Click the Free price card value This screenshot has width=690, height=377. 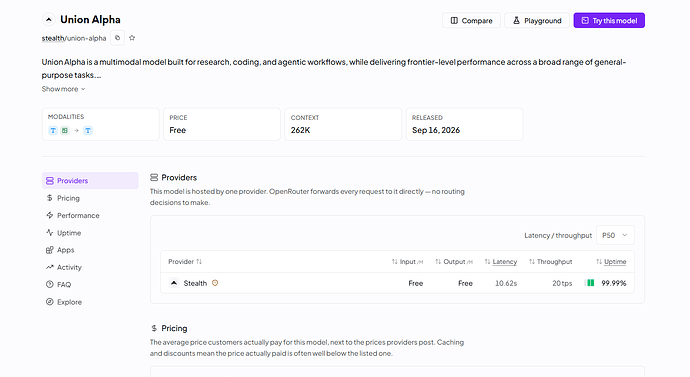click(178, 130)
